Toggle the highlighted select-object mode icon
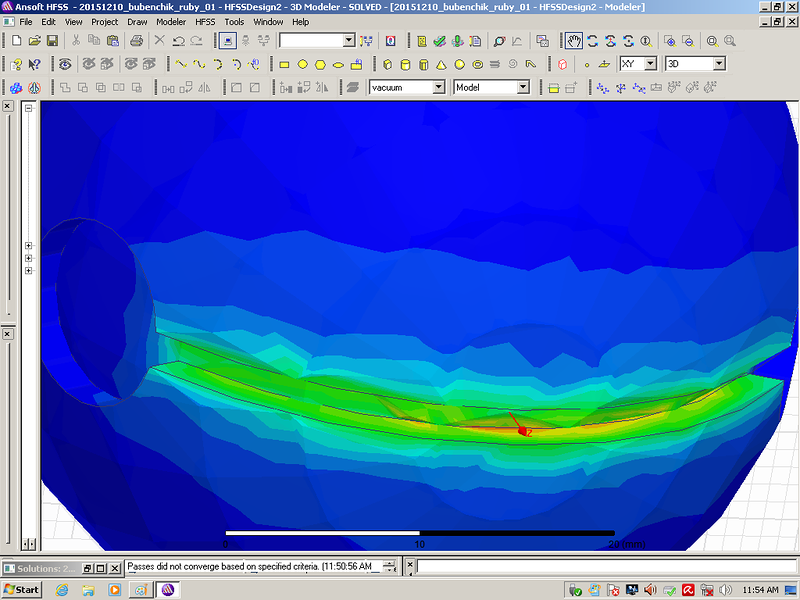The width and height of the screenshot is (800, 600). [x=227, y=41]
